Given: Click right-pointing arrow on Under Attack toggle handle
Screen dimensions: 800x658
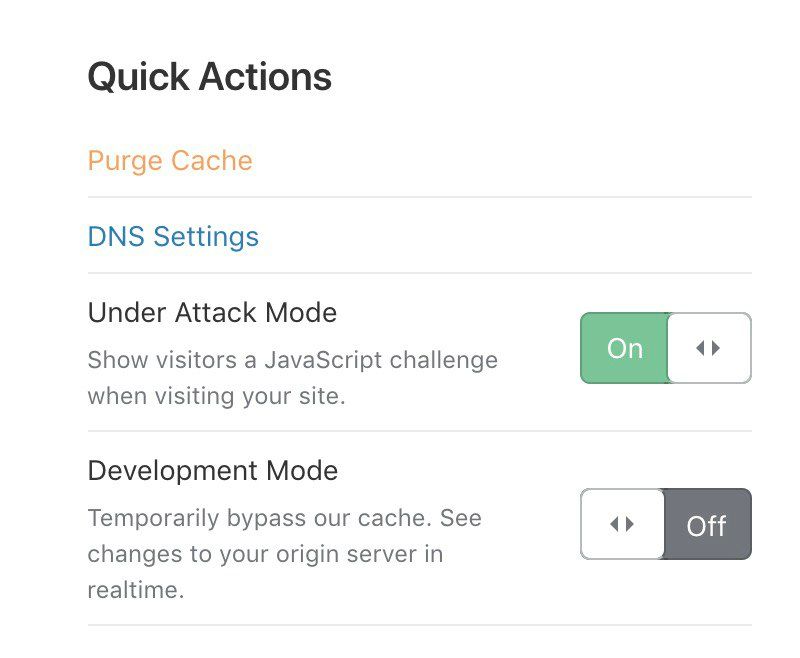Looking at the screenshot, I should click(716, 348).
